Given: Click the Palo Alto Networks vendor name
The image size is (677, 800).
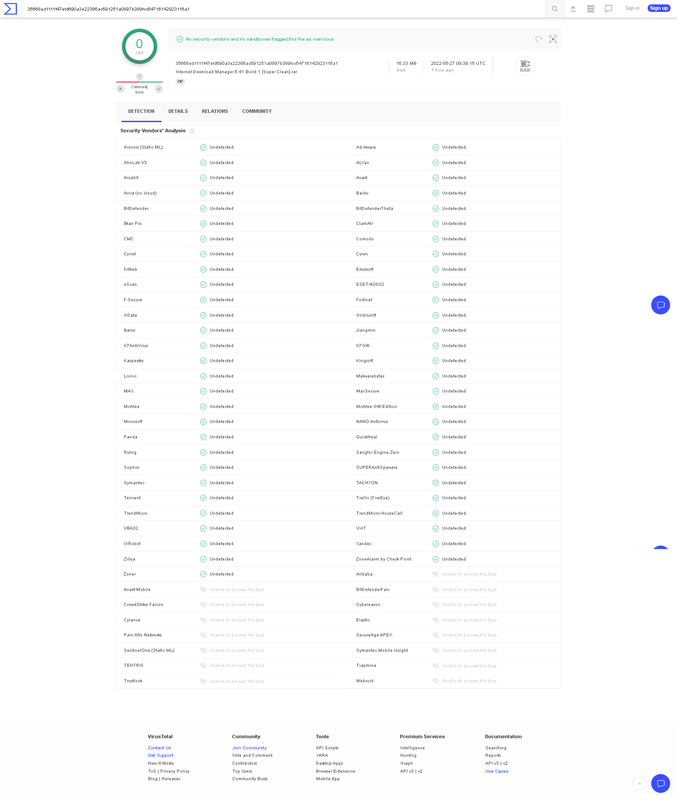Looking at the screenshot, I should [x=143, y=635].
